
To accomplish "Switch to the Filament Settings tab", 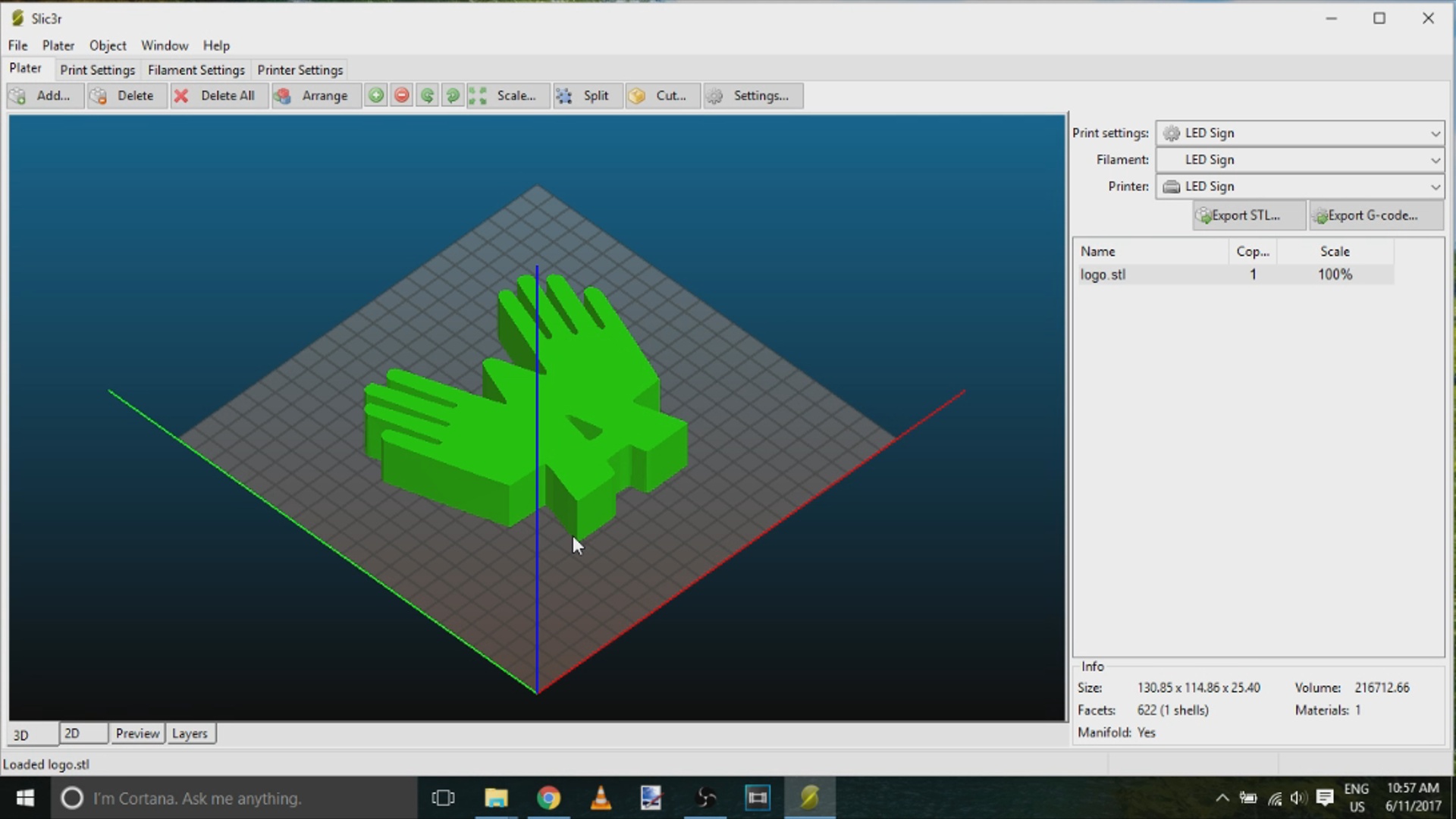I will (196, 70).
